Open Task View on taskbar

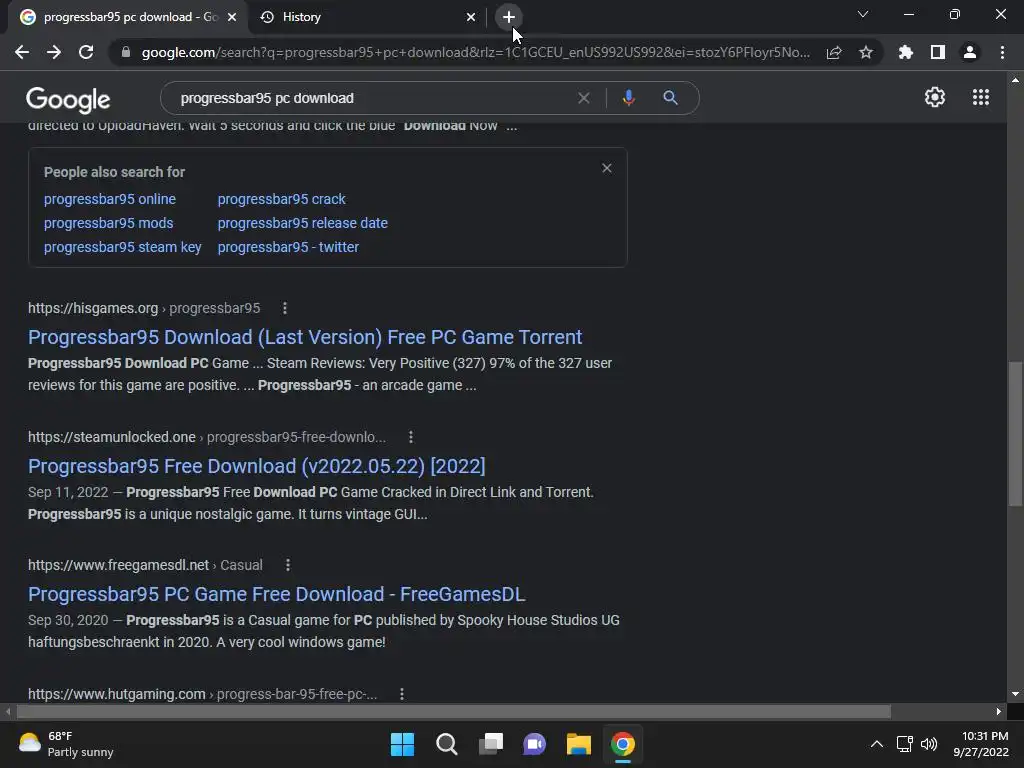tap(491, 744)
